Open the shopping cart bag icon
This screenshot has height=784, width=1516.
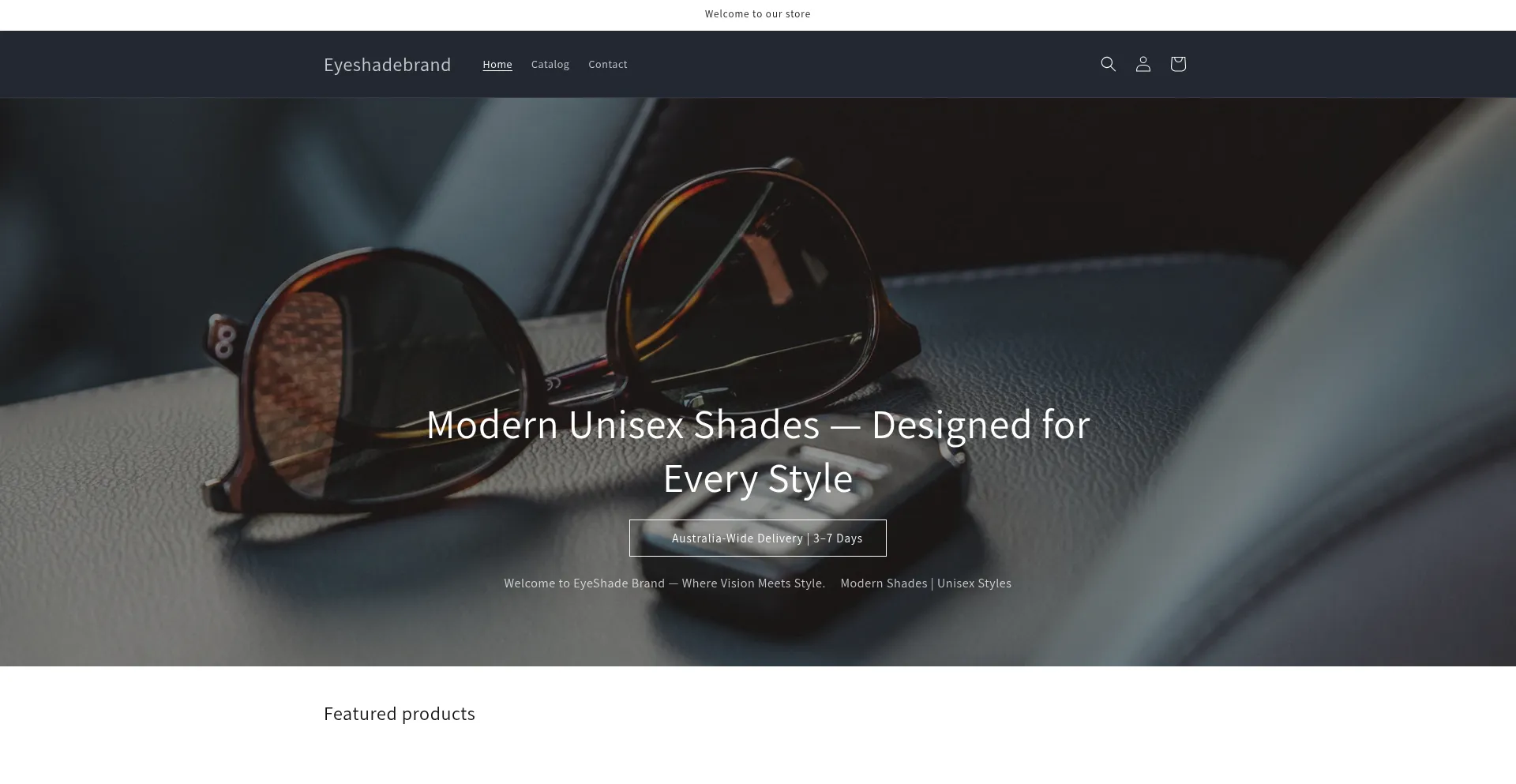1177,64
